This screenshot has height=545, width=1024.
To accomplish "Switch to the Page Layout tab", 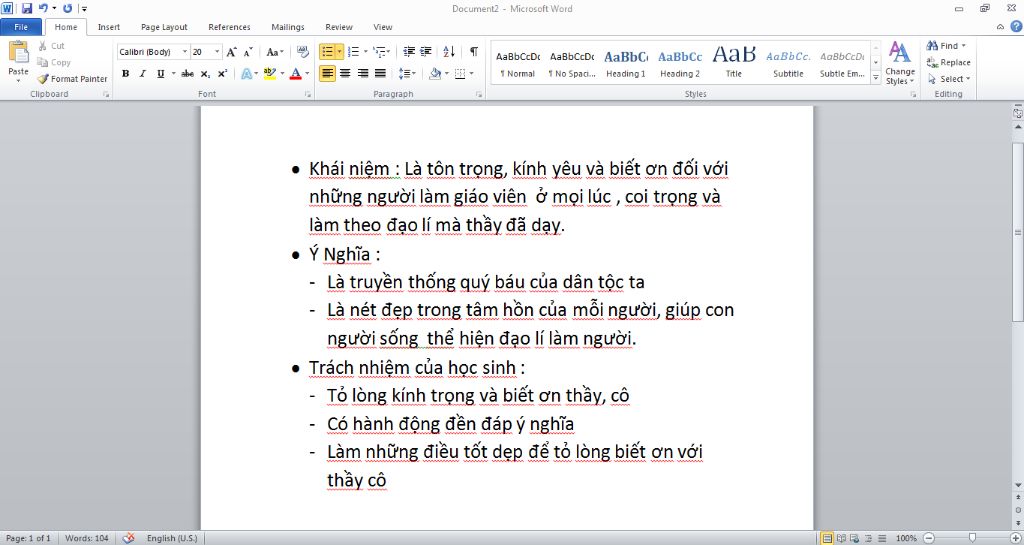I will 164,27.
